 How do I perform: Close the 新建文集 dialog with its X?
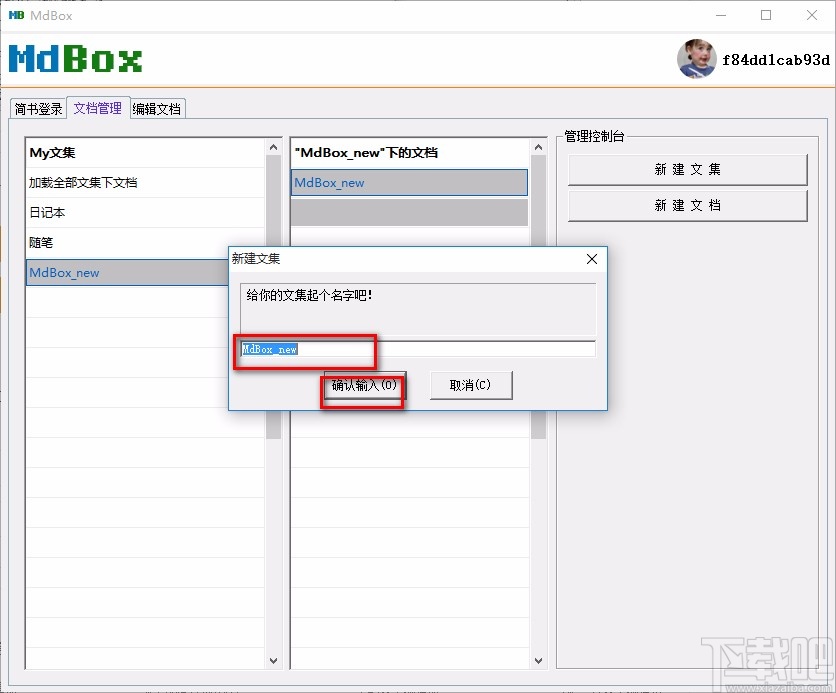(x=591, y=258)
